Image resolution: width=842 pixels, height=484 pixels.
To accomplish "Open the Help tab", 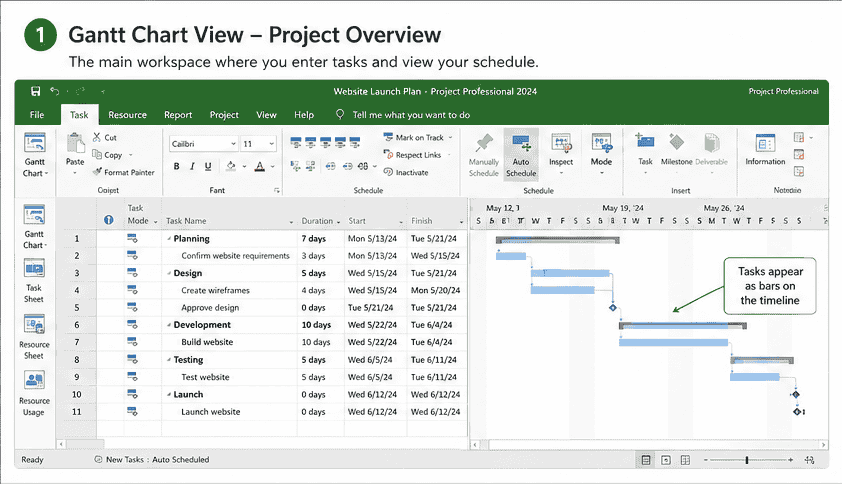I will [304, 115].
